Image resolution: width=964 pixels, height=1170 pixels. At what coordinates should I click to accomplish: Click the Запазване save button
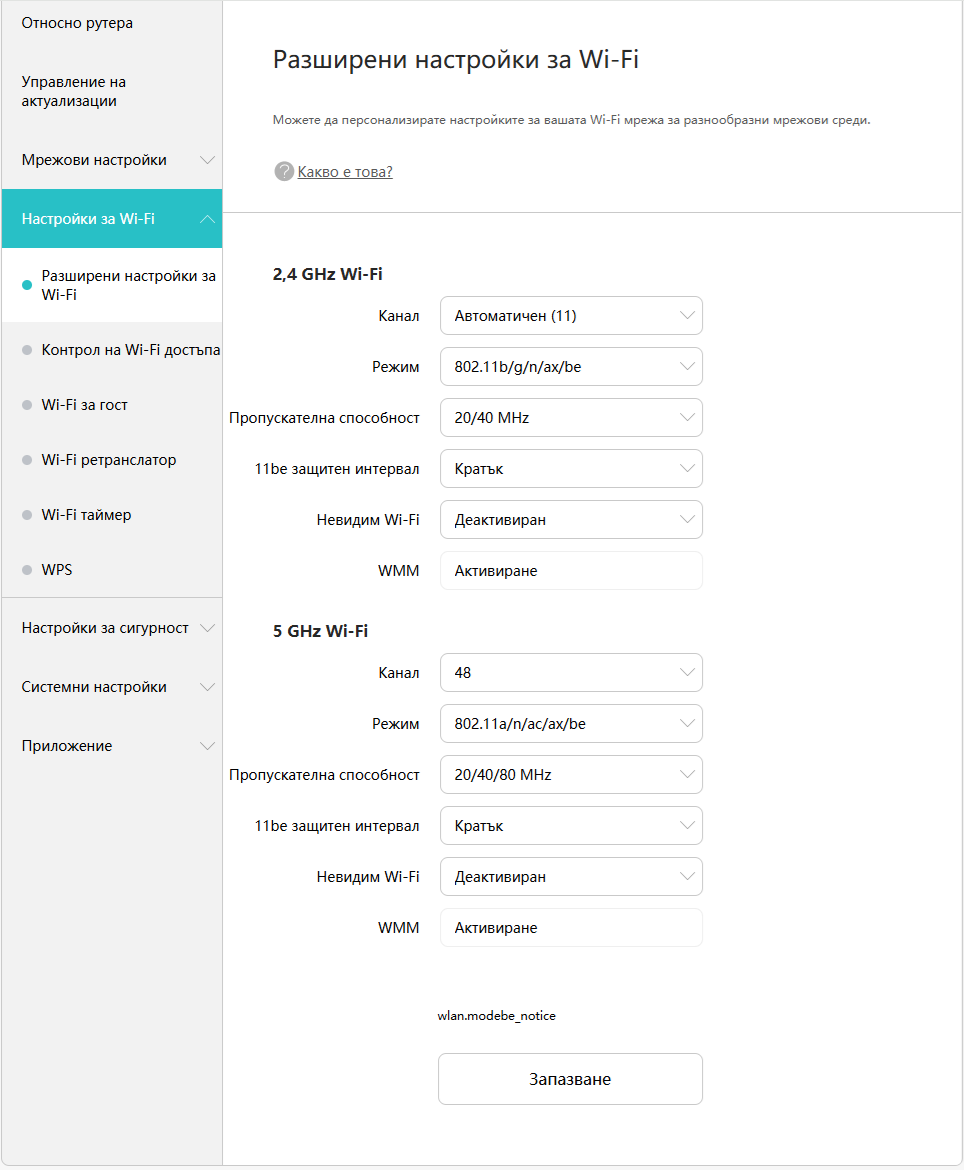pos(571,1079)
